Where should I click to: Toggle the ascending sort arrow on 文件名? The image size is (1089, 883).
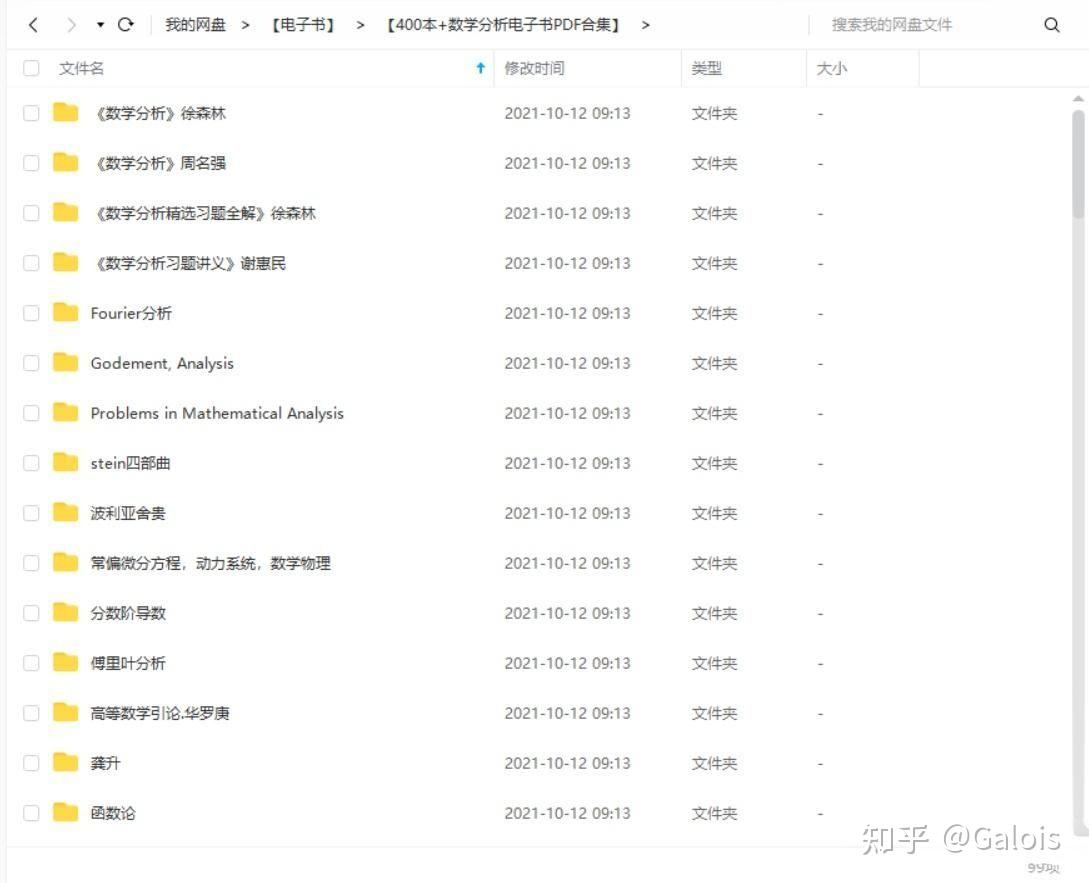pyautogui.click(x=481, y=69)
